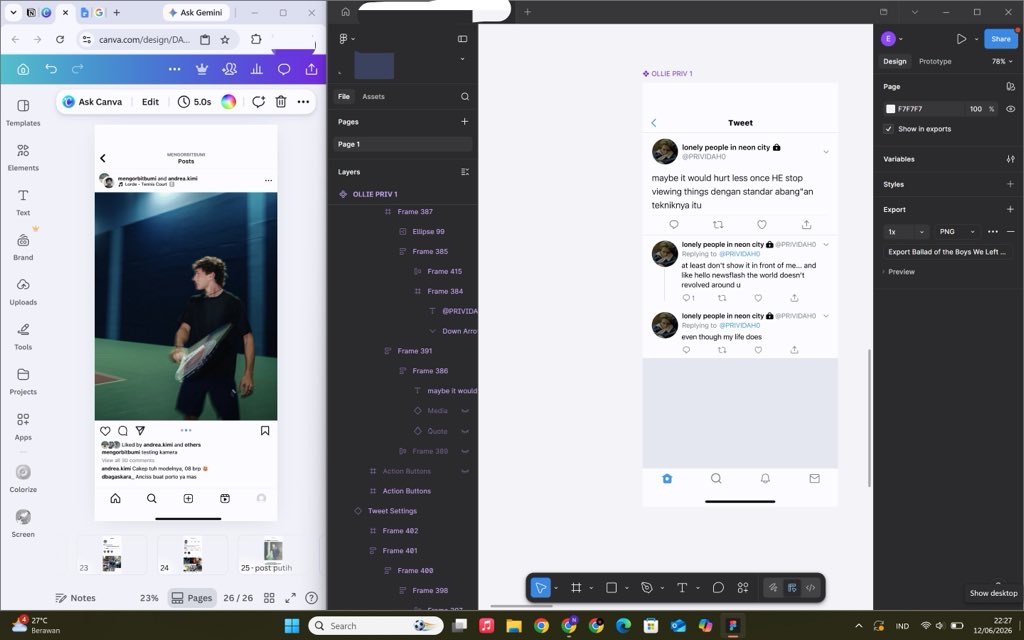Toggle visibility of Frame 388 layer
The width and height of the screenshot is (1024, 640).
466,451
